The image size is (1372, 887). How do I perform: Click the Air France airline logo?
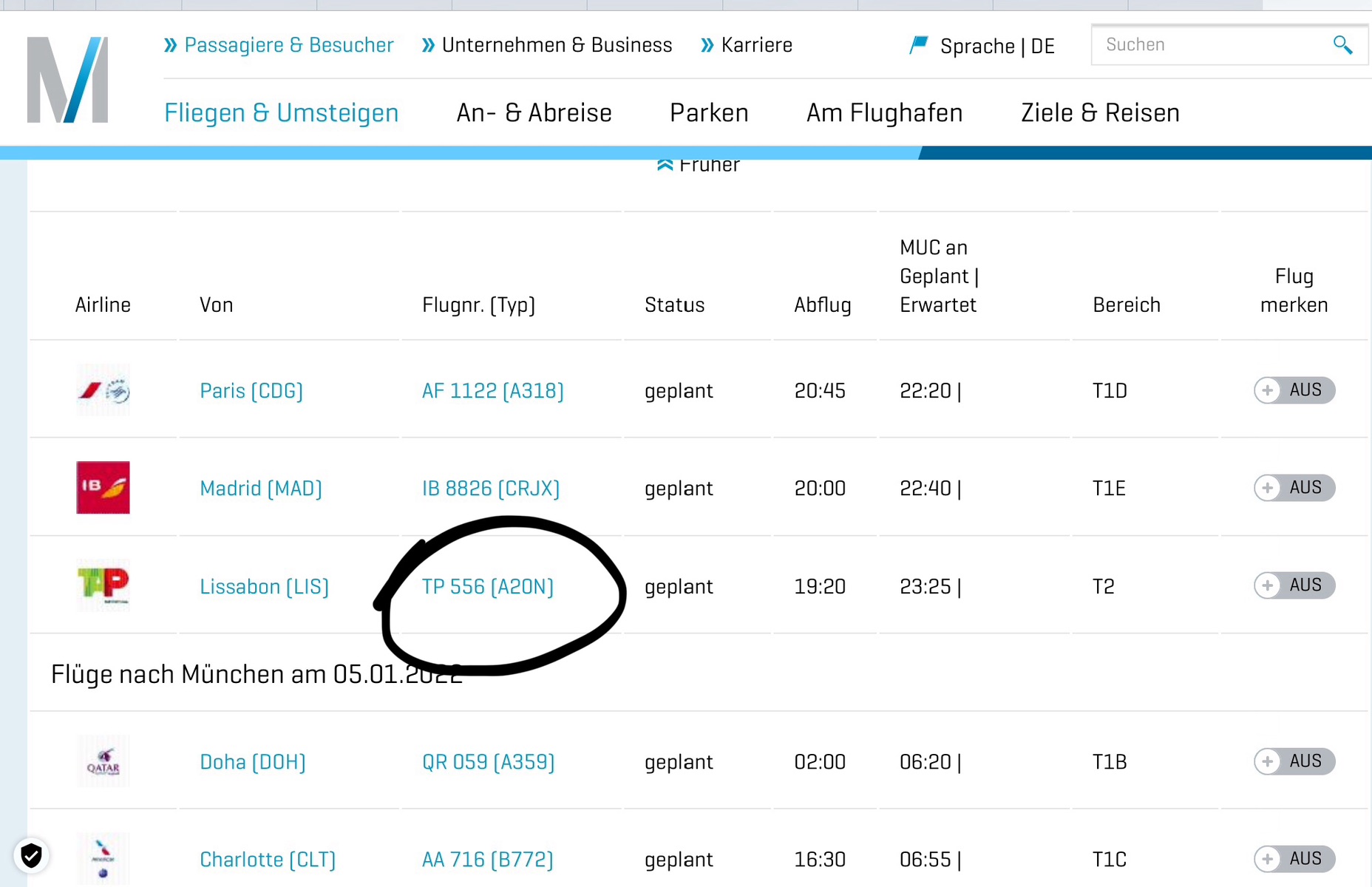[103, 390]
